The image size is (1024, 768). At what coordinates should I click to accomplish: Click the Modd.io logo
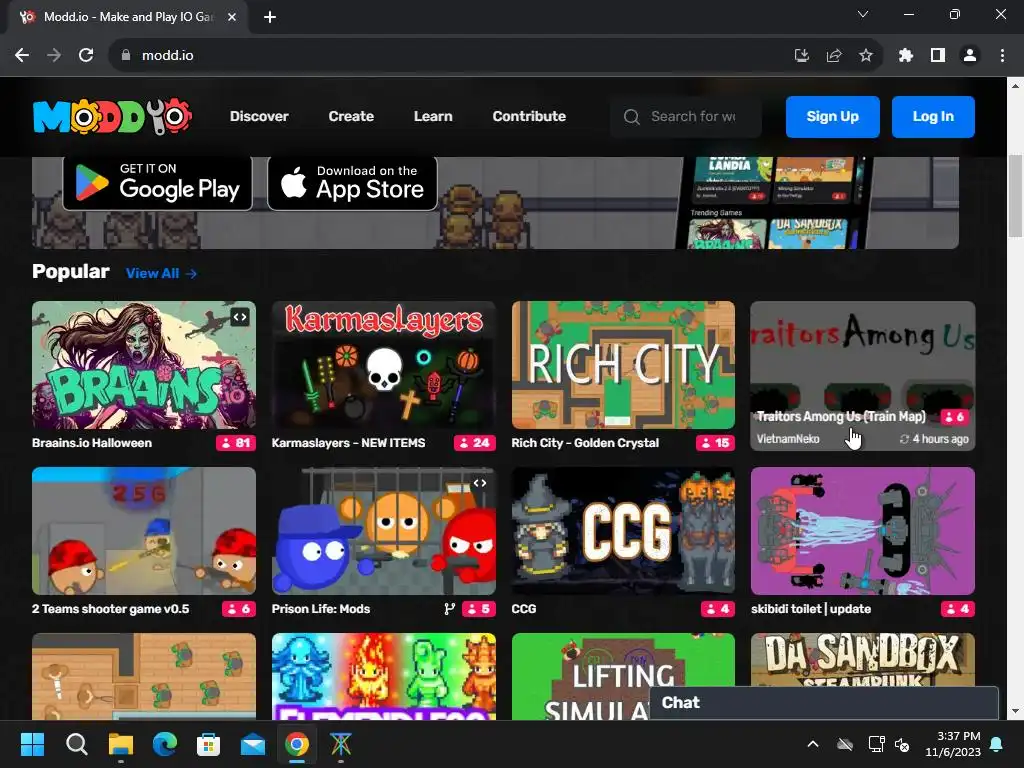[112, 117]
